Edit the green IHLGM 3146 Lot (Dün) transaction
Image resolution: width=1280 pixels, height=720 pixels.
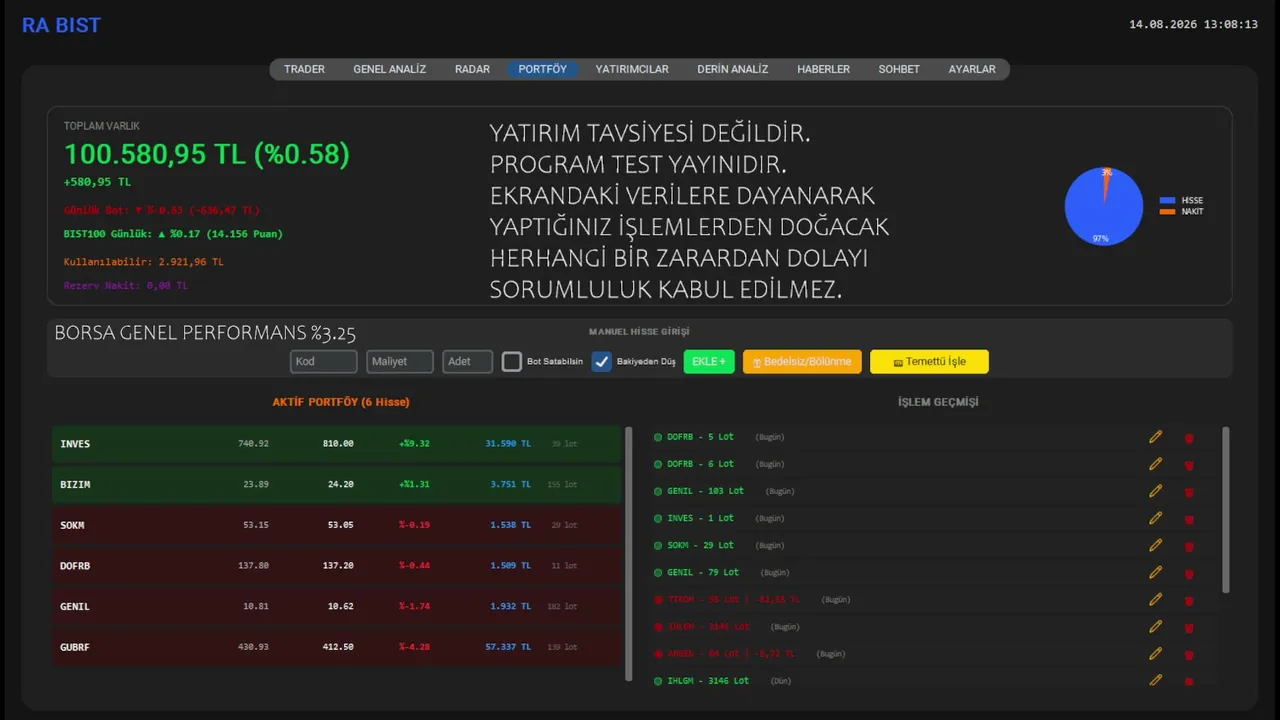coord(1156,680)
